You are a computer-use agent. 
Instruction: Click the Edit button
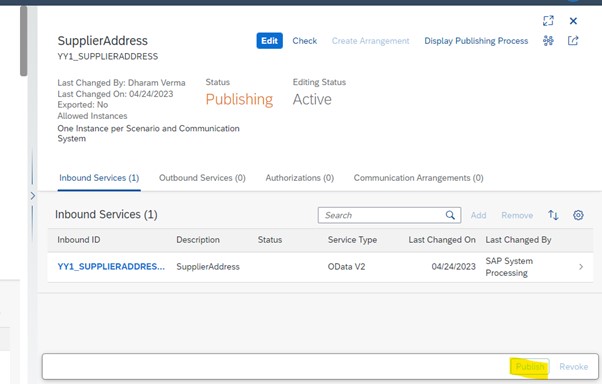(270, 41)
